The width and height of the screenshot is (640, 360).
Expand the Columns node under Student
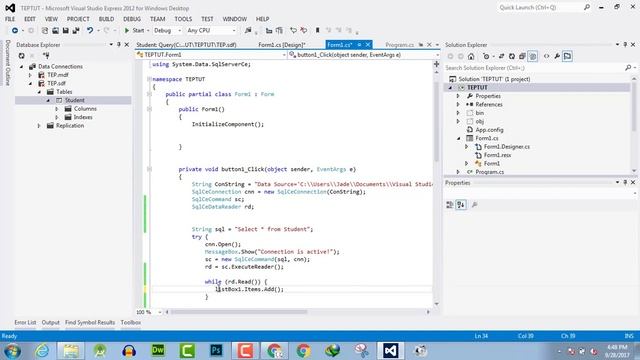[x=57, y=109]
